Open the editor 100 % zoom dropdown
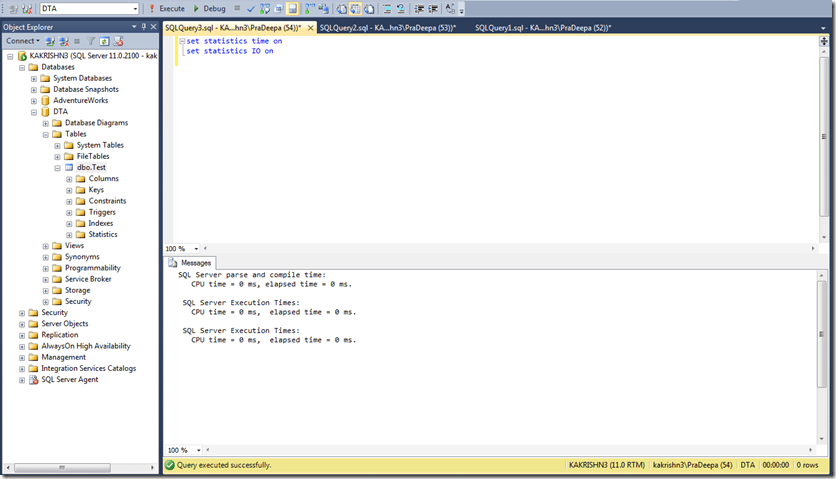Image resolution: width=836 pixels, height=479 pixels. click(196, 249)
